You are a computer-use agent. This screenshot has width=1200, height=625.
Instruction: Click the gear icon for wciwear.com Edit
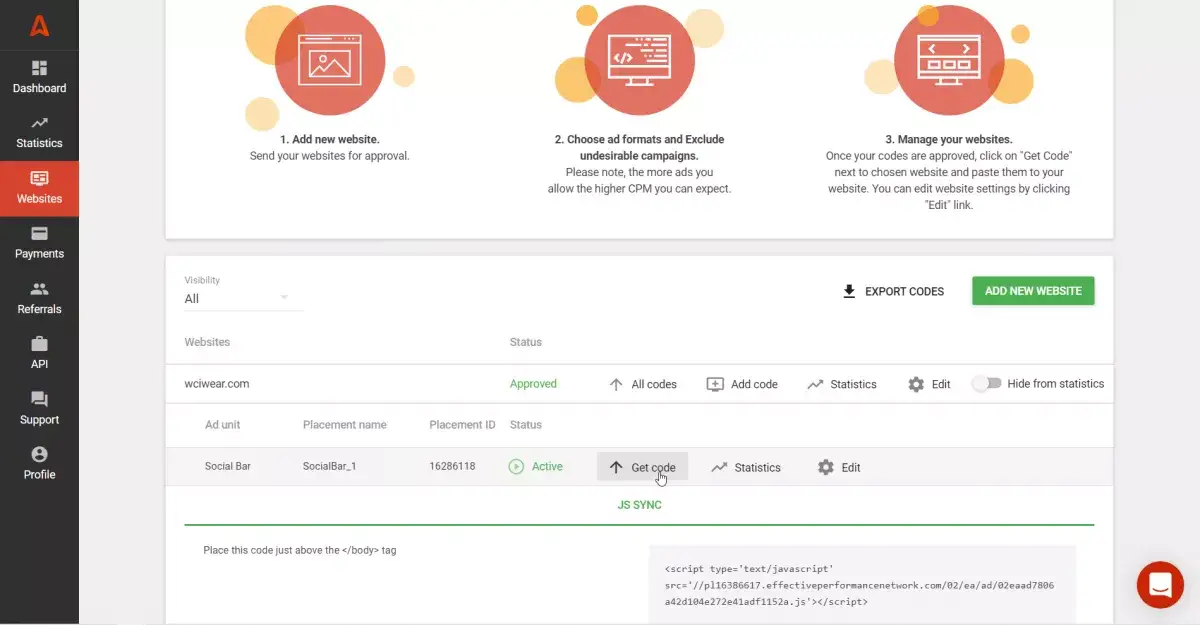pyautogui.click(x=916, y=384)
